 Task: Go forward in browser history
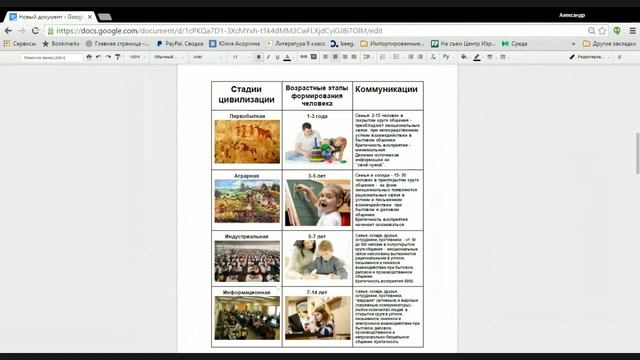[22, 31]
